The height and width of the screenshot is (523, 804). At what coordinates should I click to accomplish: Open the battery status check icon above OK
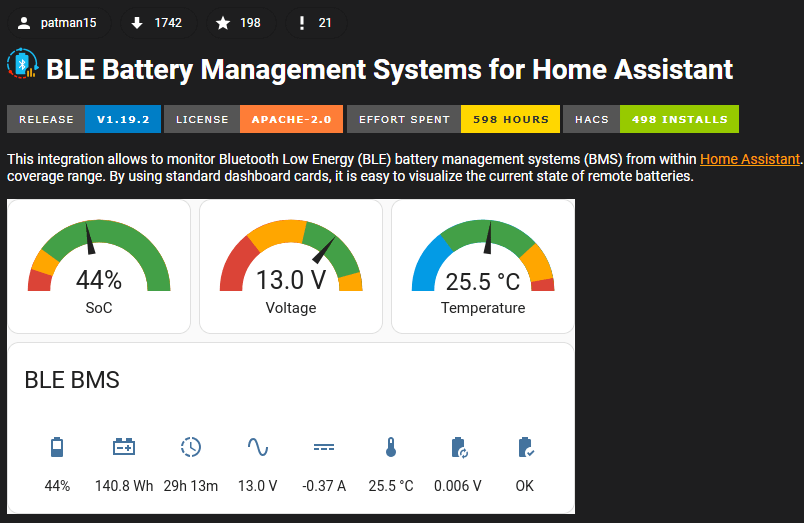[x=525, y=447]
